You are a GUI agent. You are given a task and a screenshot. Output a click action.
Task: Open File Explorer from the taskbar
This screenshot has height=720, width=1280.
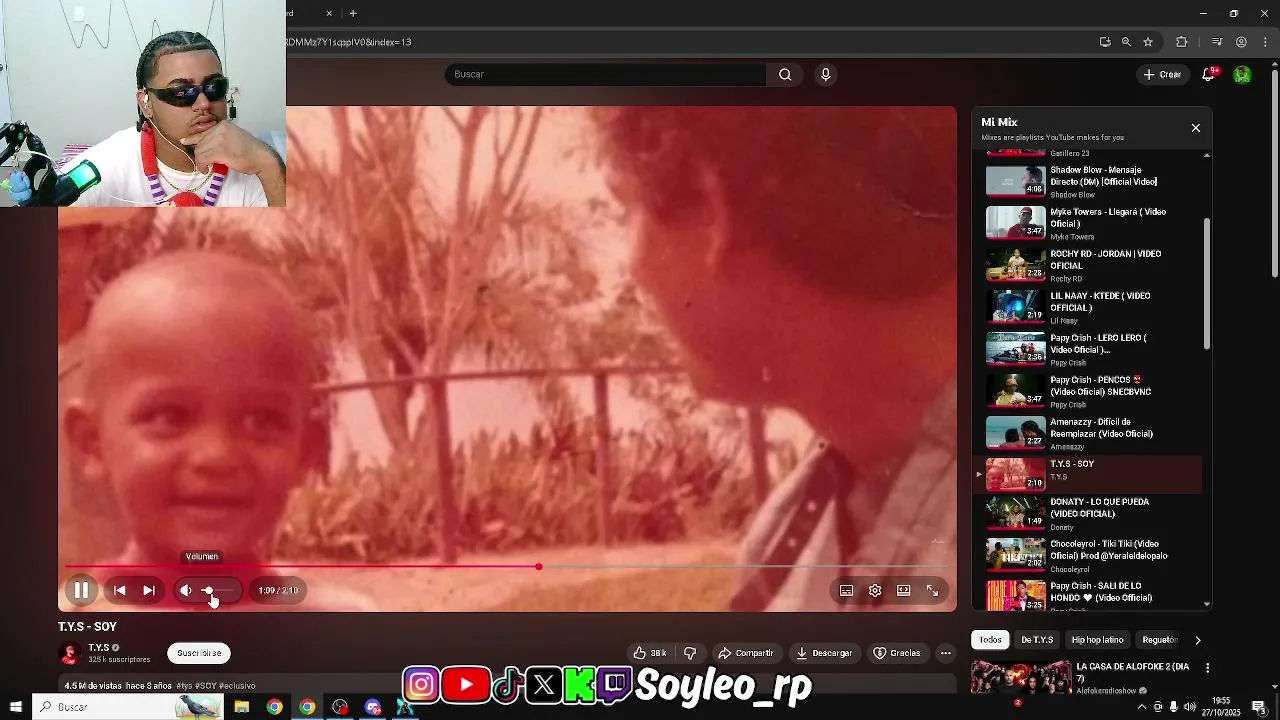(242, 707)
